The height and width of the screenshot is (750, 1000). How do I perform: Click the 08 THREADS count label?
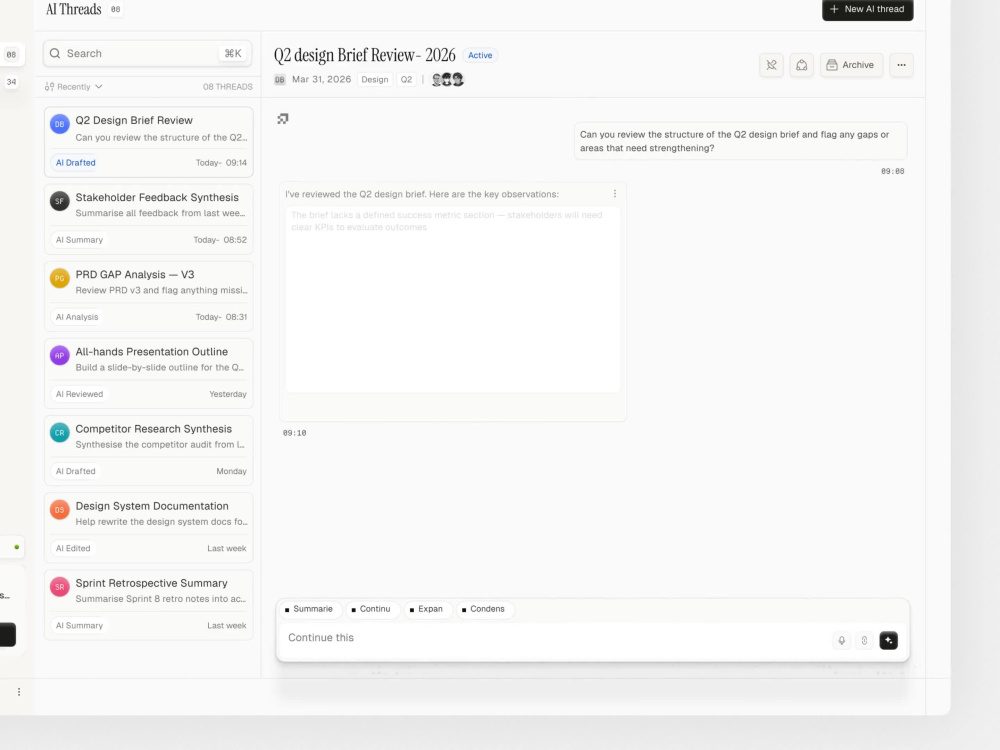(x=228, y=87)
